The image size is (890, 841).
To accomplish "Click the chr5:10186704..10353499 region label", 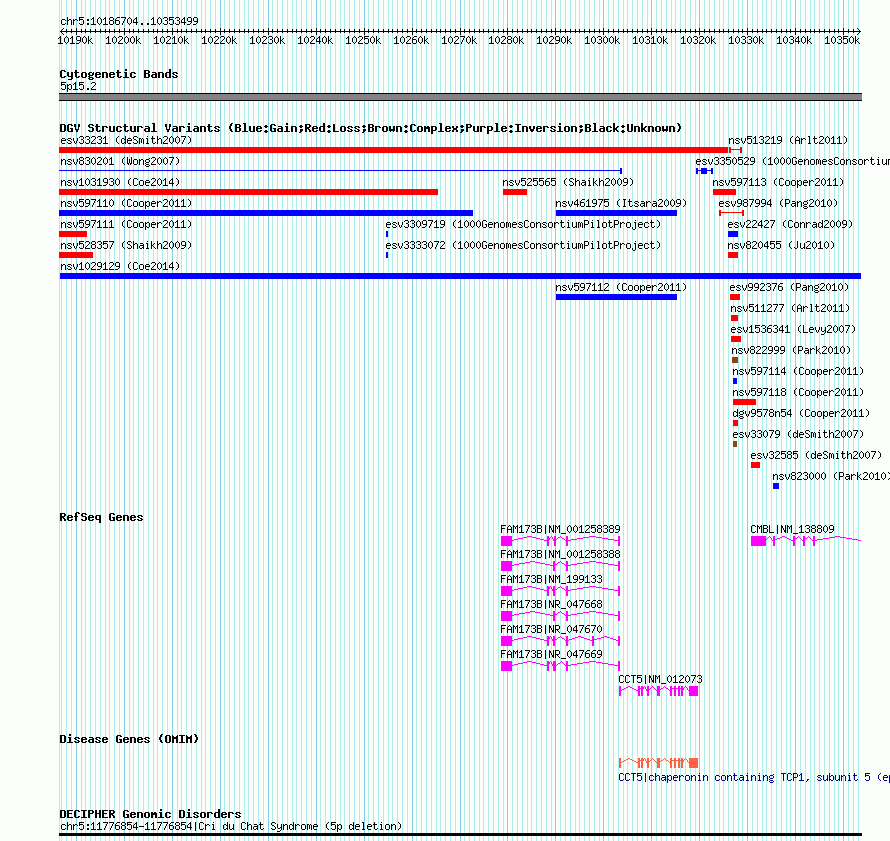I will coord(129,21).
